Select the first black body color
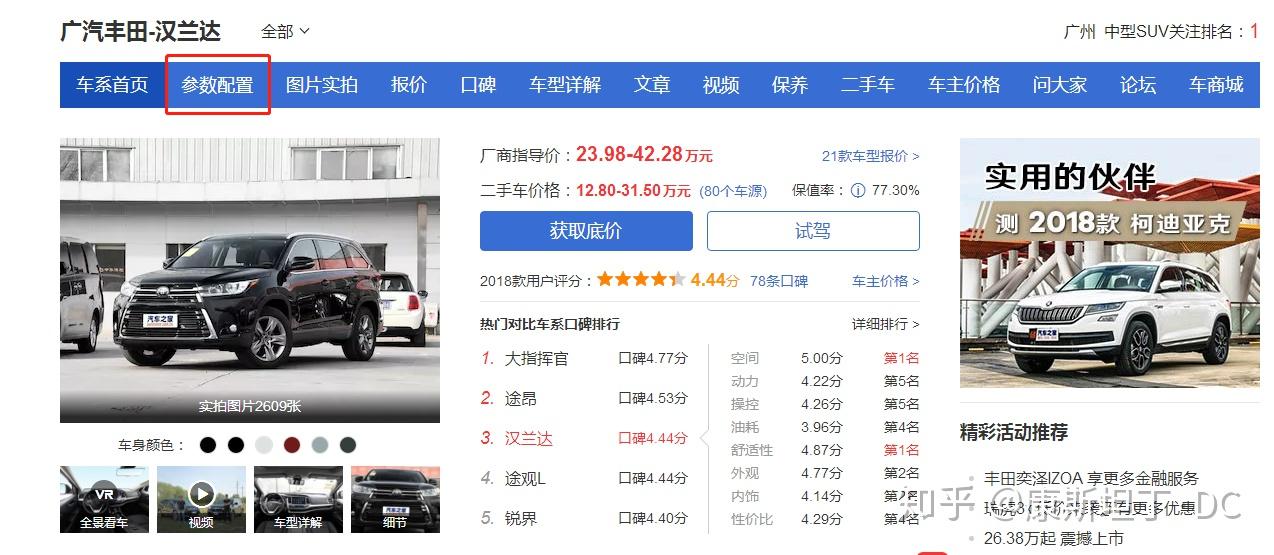 click(208, 445)
